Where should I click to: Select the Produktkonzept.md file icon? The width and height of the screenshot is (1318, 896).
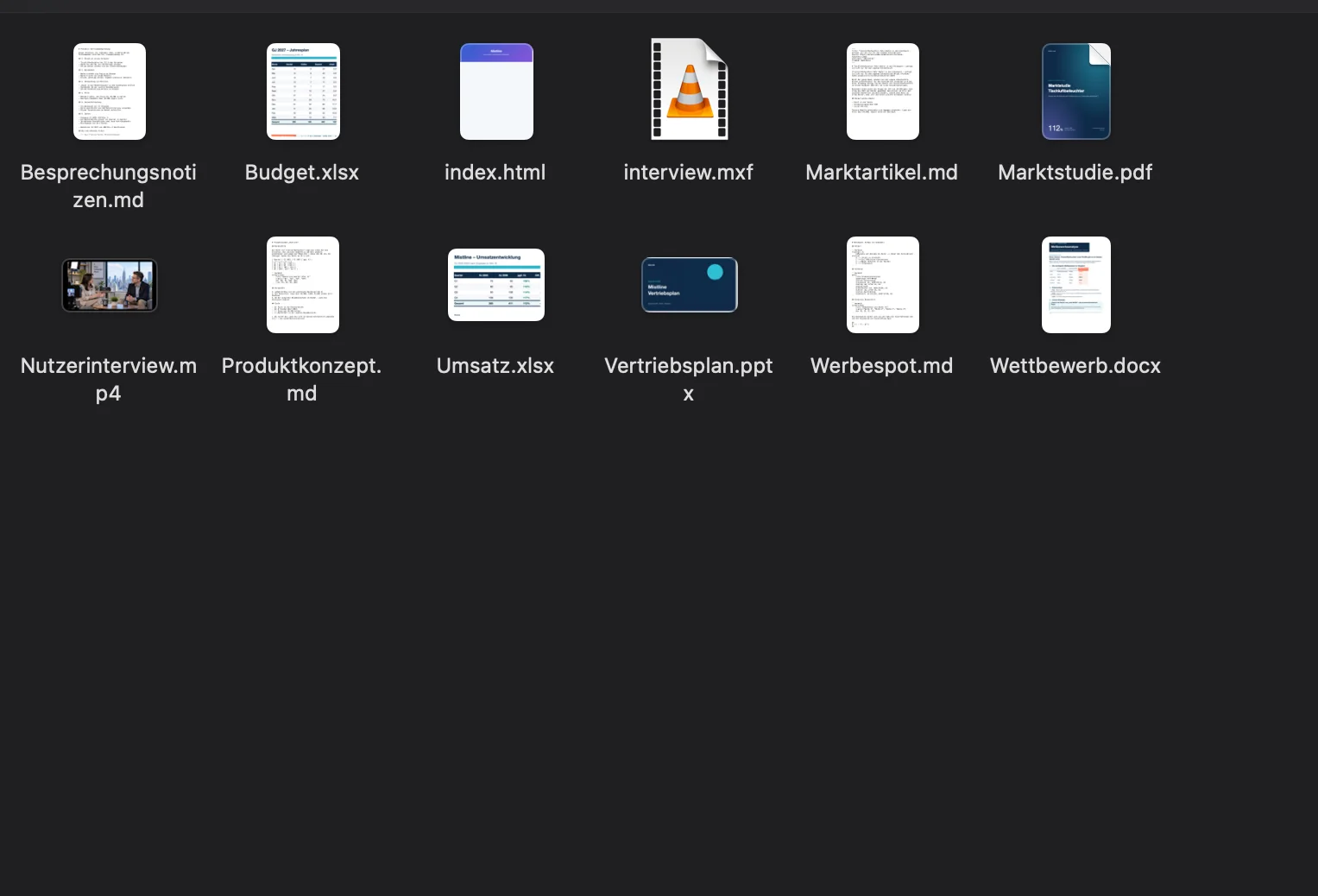[x=303, y=285]
